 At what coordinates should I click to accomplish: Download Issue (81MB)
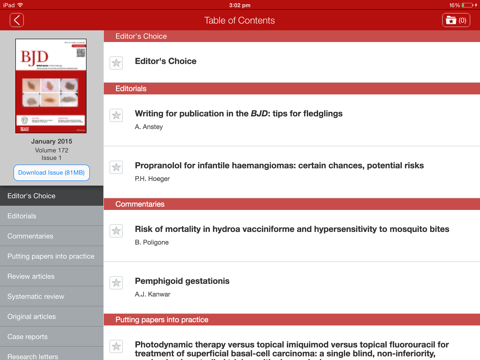coord(51,173)
